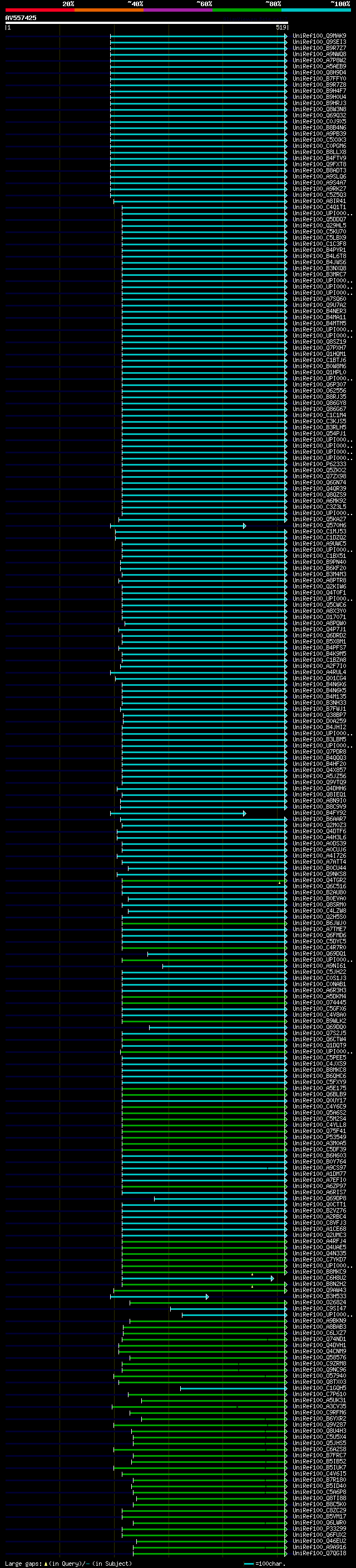356x1568 pixels.
Task: Select label UniRef100_C4V6I5
Action: [319, 1473]
